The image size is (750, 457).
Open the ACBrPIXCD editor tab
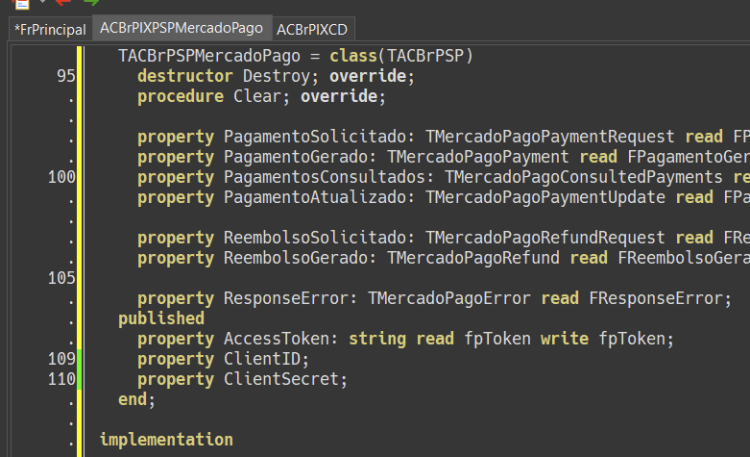pyautogui.click(x=312, y=30)
